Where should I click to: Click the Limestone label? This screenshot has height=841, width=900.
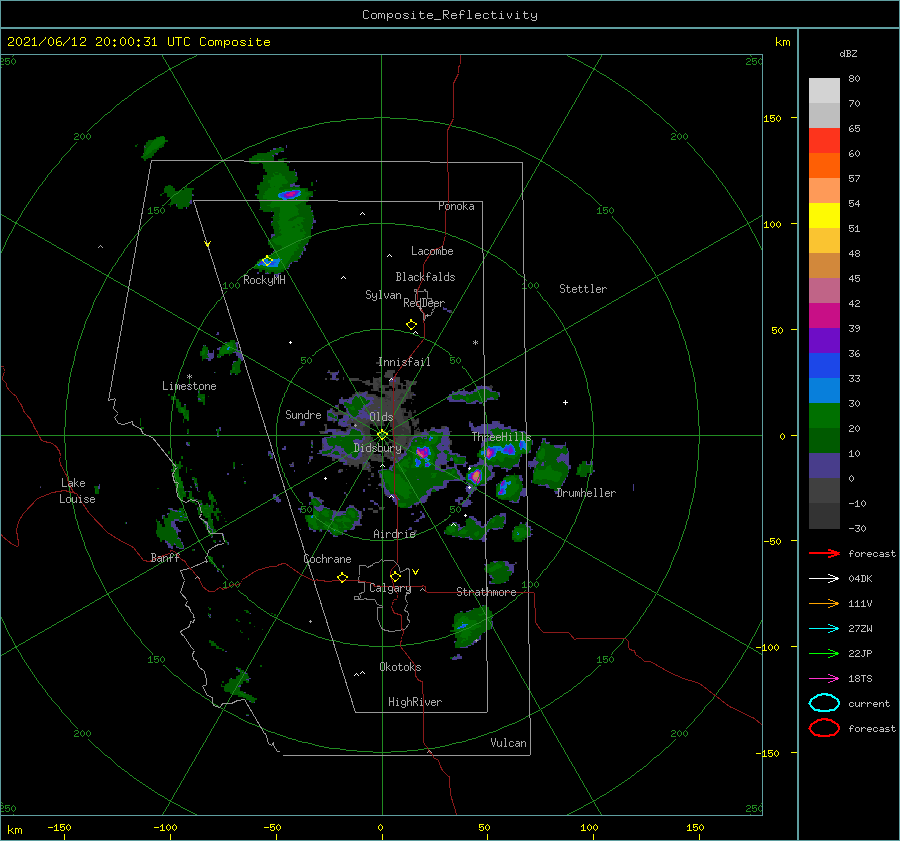[x=189, y=386]
